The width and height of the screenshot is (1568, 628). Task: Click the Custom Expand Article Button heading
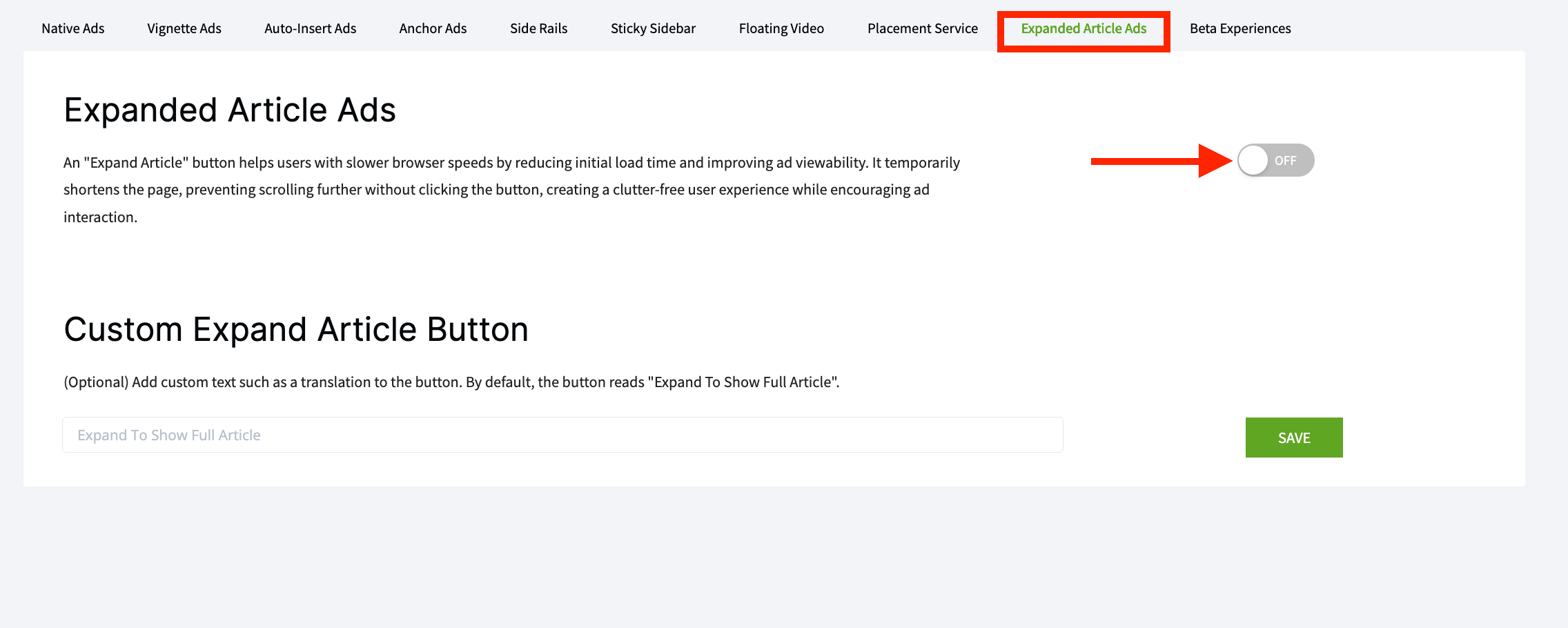click(296, 330)
